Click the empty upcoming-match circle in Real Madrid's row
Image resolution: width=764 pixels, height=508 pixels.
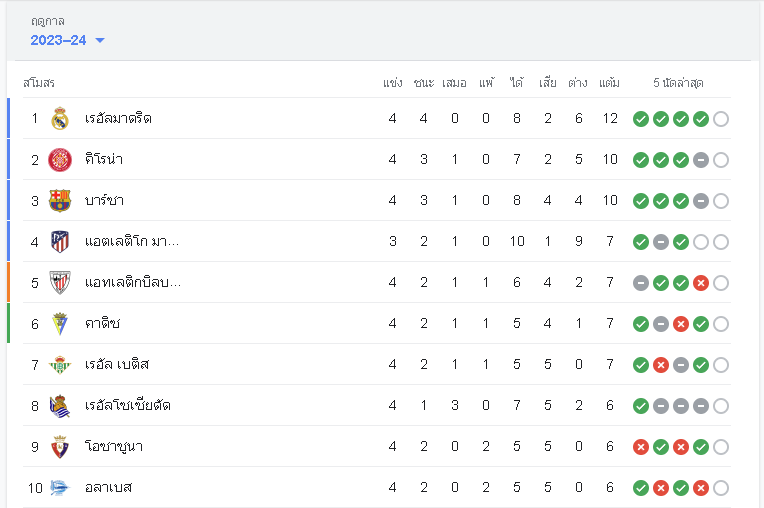(721, 119)
